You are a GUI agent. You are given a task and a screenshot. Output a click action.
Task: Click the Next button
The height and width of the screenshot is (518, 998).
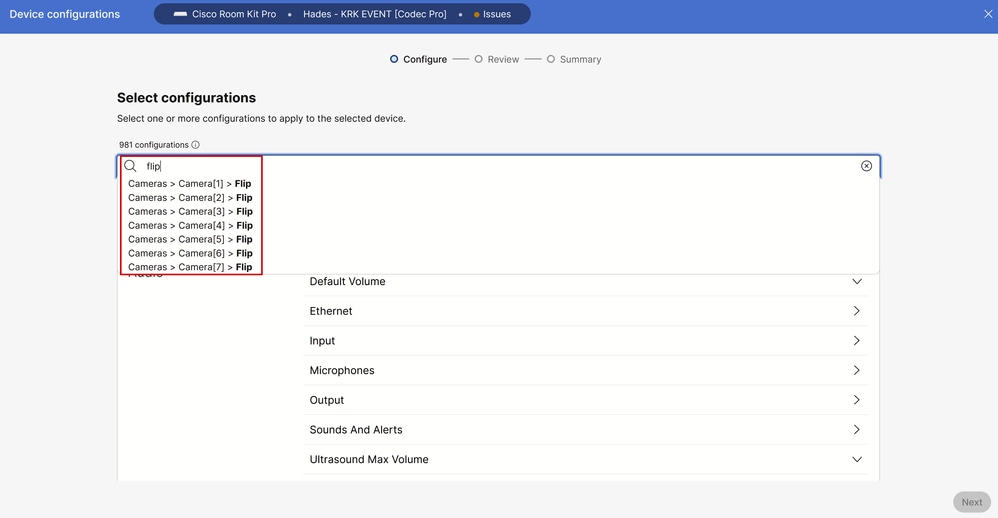pyautogui.click(x=972, y=502)
